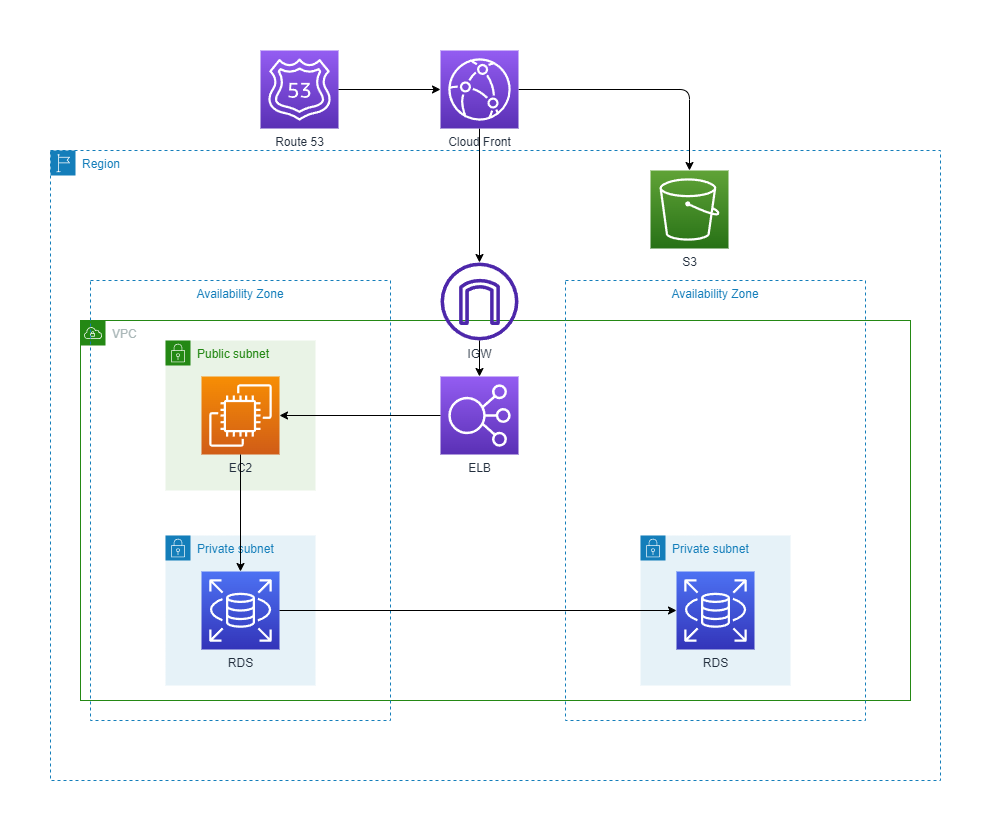This screenshot has width=991, height=832.
Task: Select the 'EC2' label text
Action: (x=240, y=468)
